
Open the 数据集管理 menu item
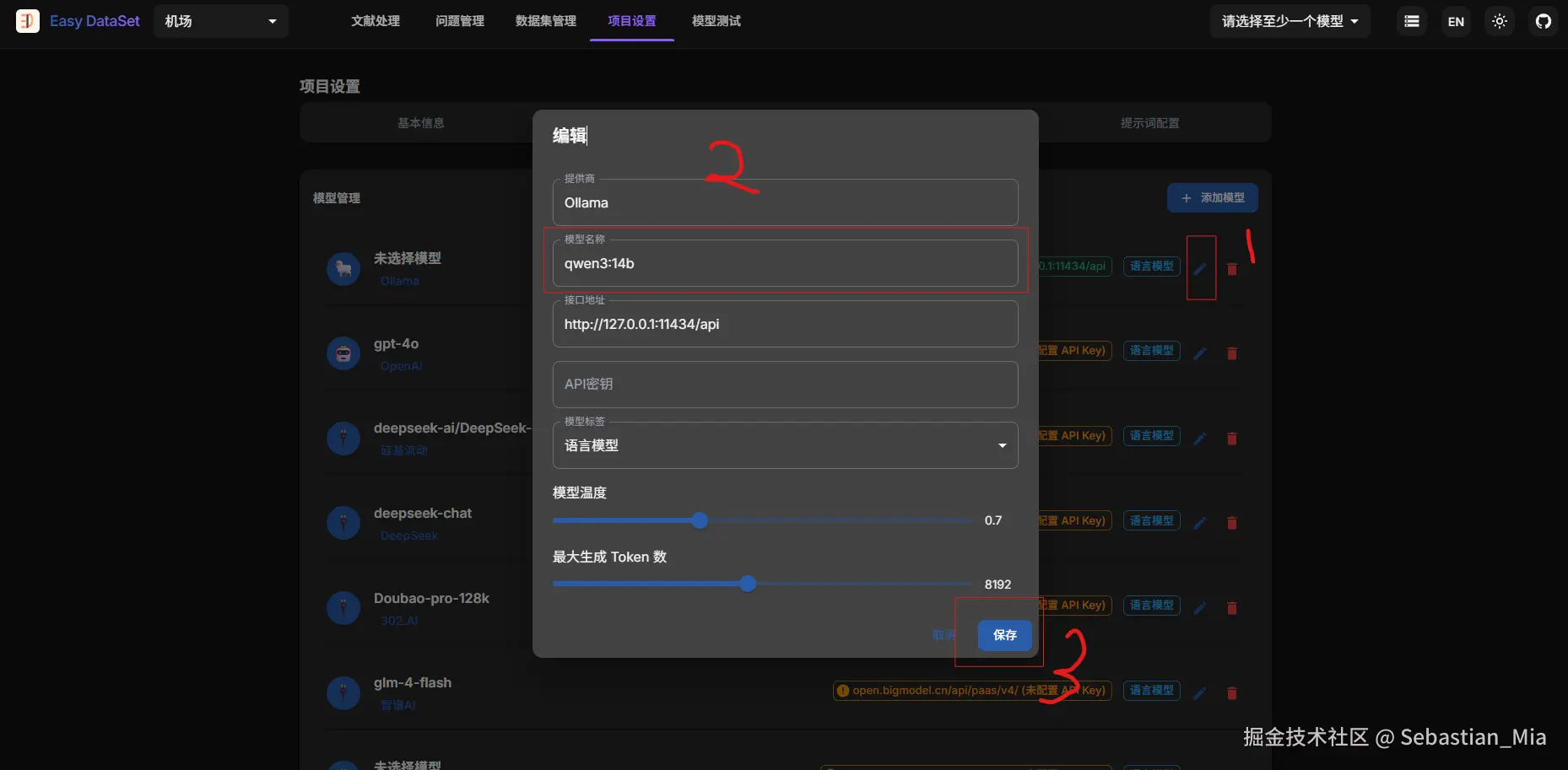pyautogui.click(x=545, y=21)
